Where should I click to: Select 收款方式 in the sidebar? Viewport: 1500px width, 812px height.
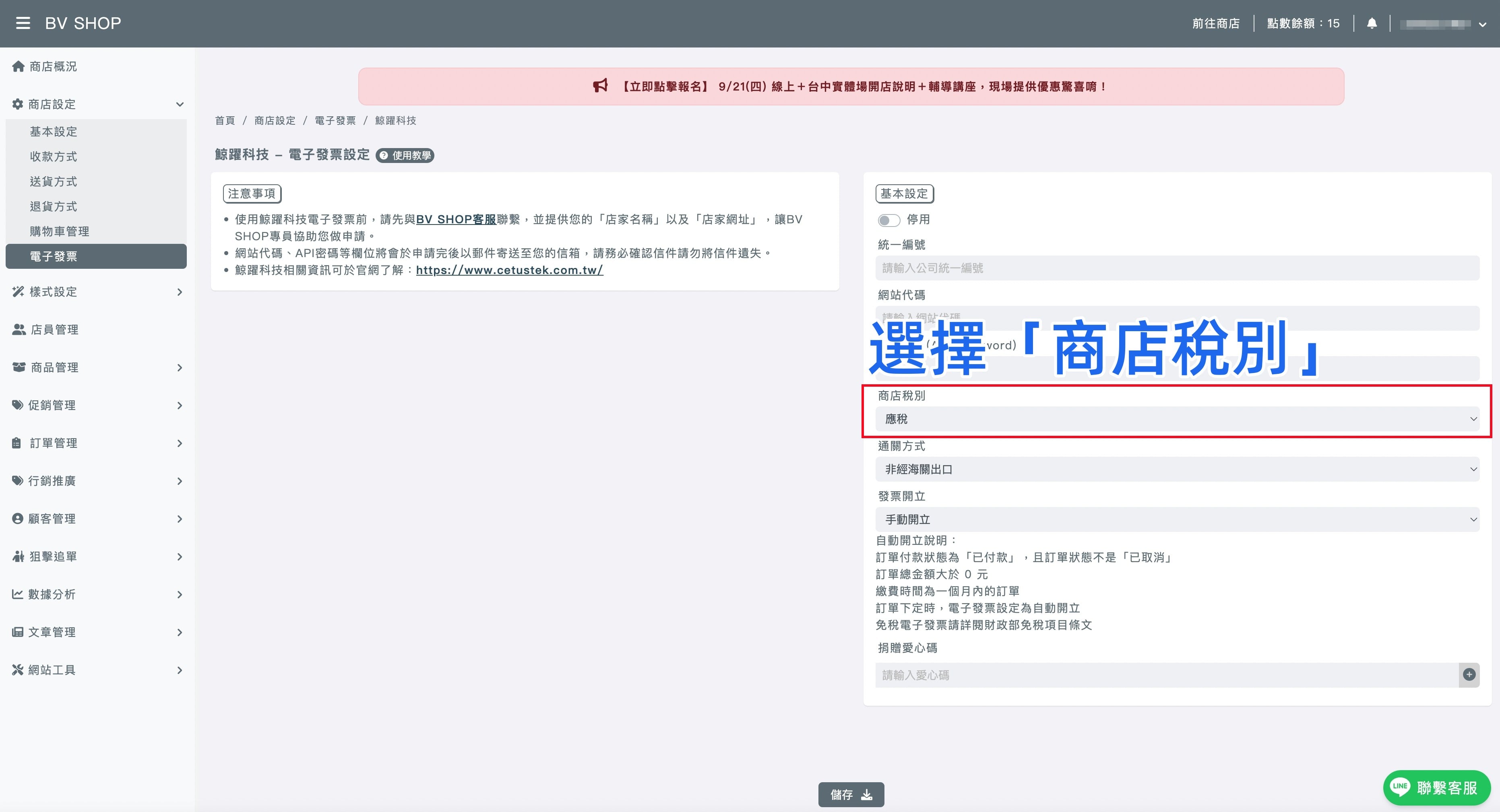pos(96,157)
